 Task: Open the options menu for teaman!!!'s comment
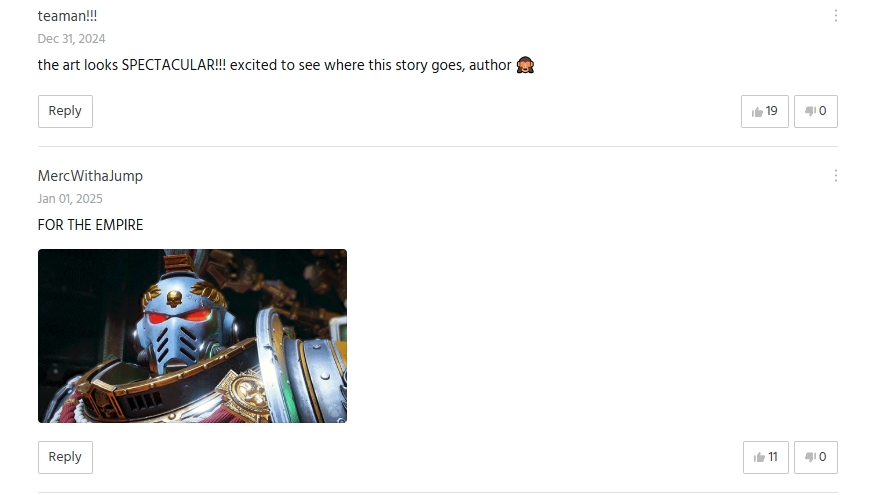[x=836, y=16]
